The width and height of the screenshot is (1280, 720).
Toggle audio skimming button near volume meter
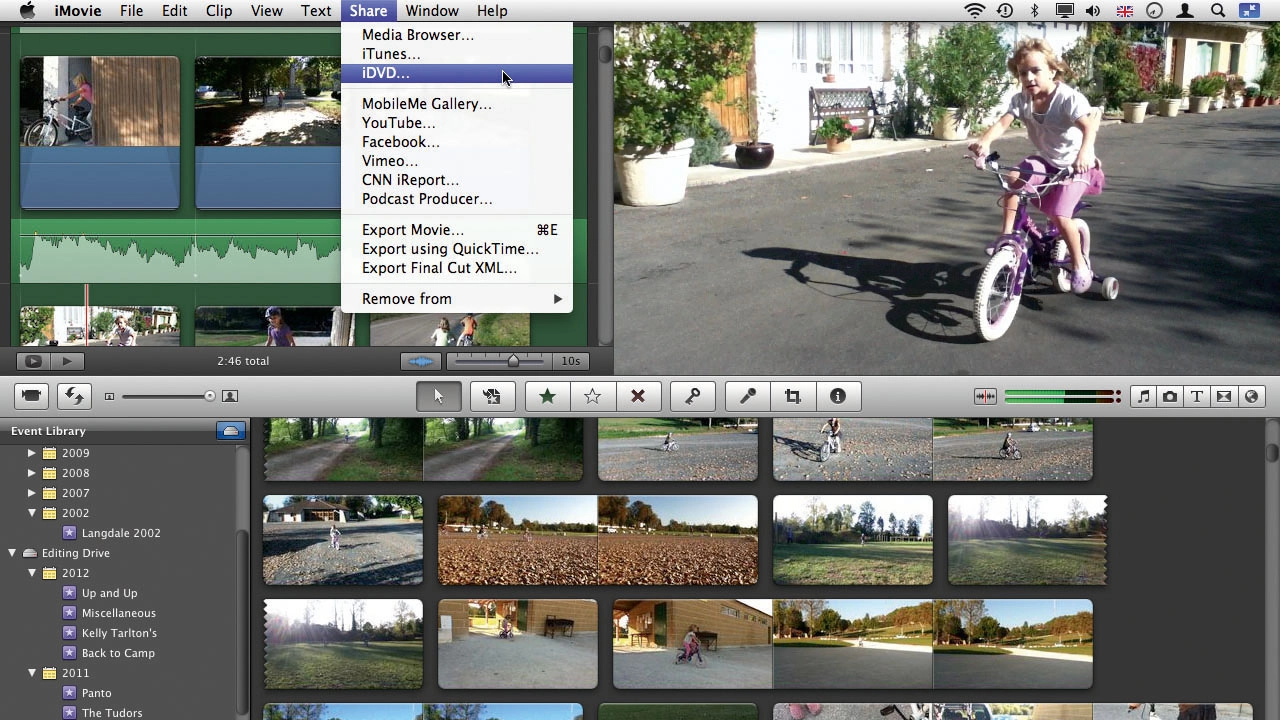click(985, 397)
